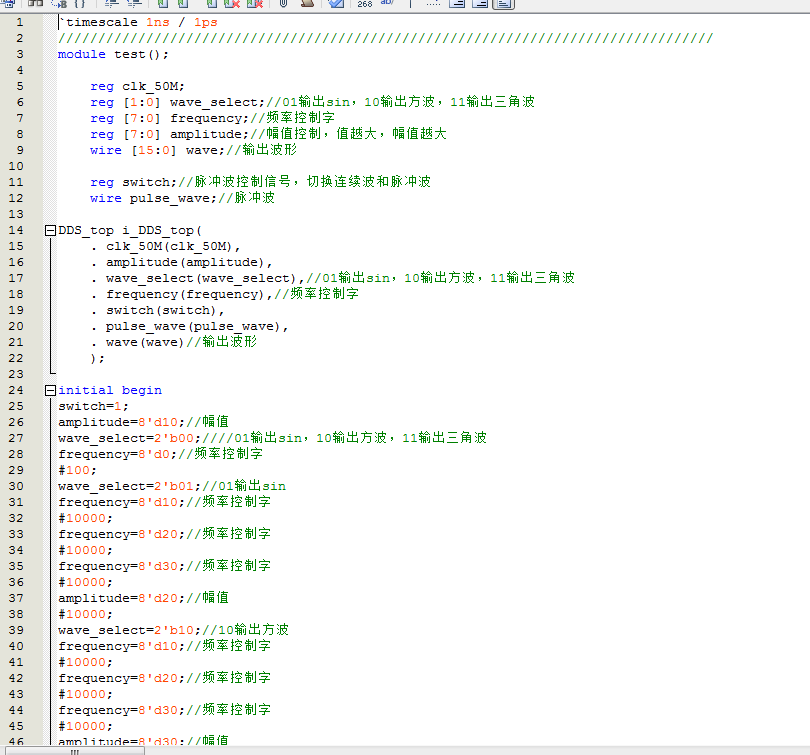Click the rightmost bookmark icon with red X
The image size is (810, 755).
pyautogui.click(x=255, y=4)
